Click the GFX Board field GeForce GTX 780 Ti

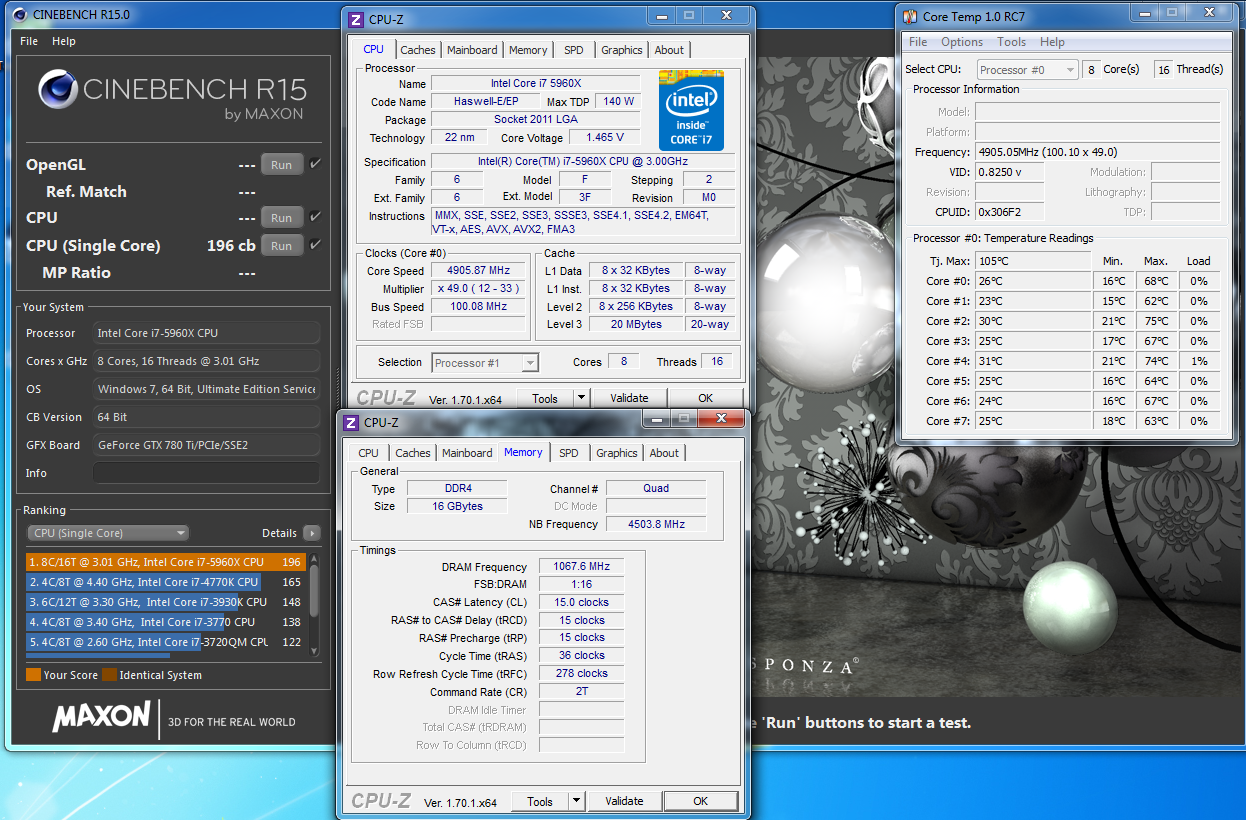tap(207, 445)
